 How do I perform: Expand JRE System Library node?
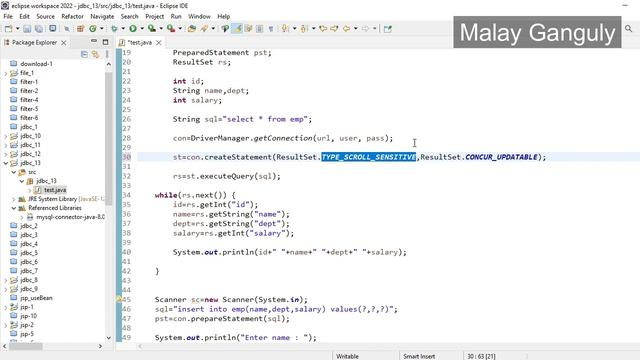[x=14, y=199]
